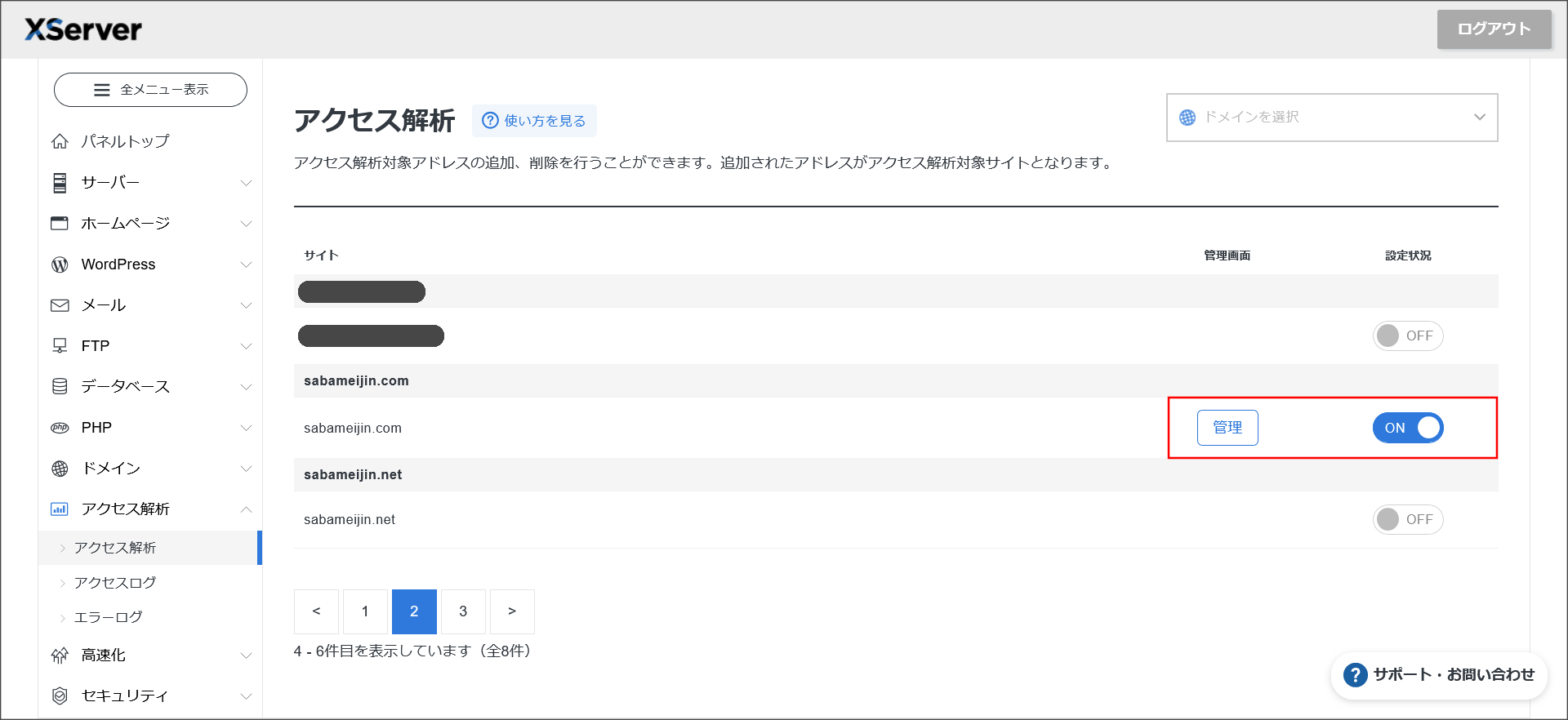Click the database cylinder icon
The height and width of the screenshot is (720, 1568).
coord(60,386)
